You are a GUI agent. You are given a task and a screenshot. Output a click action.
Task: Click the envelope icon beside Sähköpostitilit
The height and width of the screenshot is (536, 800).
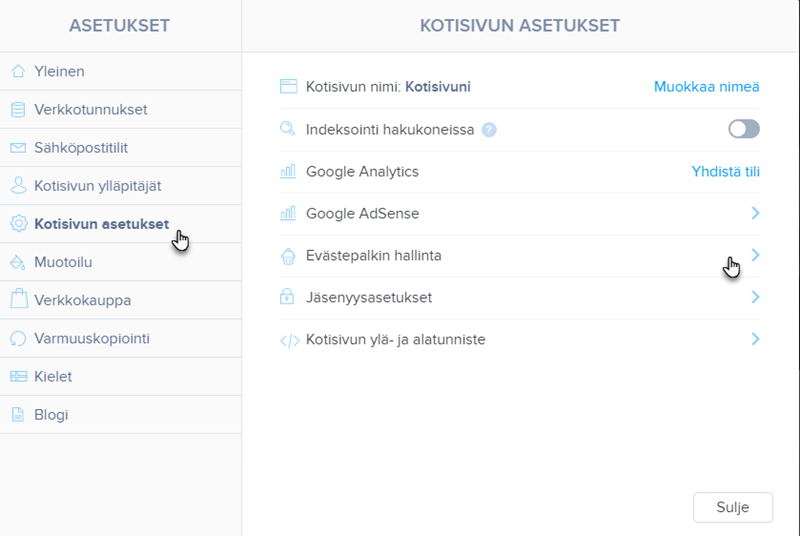point(17,148)
